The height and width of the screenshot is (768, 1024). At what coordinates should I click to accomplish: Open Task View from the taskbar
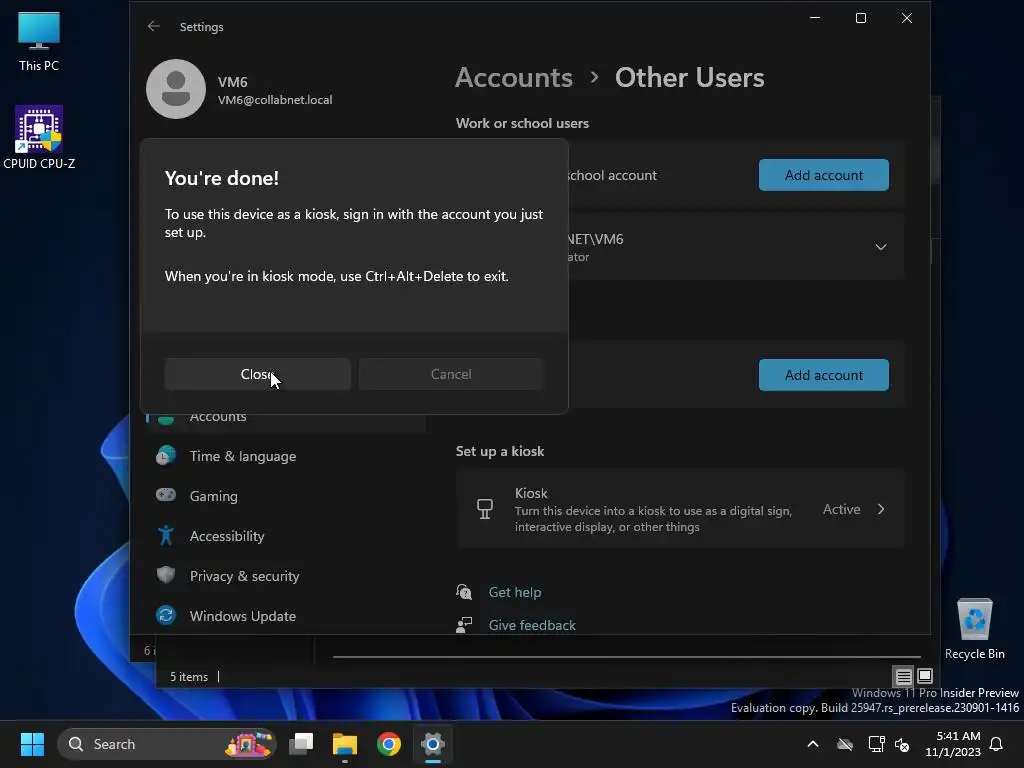point(301,744)
